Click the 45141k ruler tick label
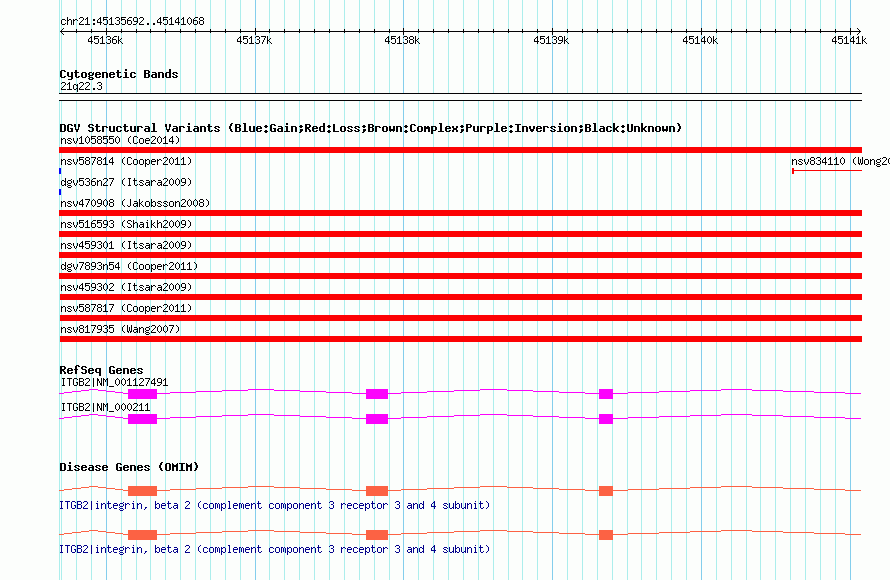This screenshot has width=890, height=580. click(x=849, y=40)
